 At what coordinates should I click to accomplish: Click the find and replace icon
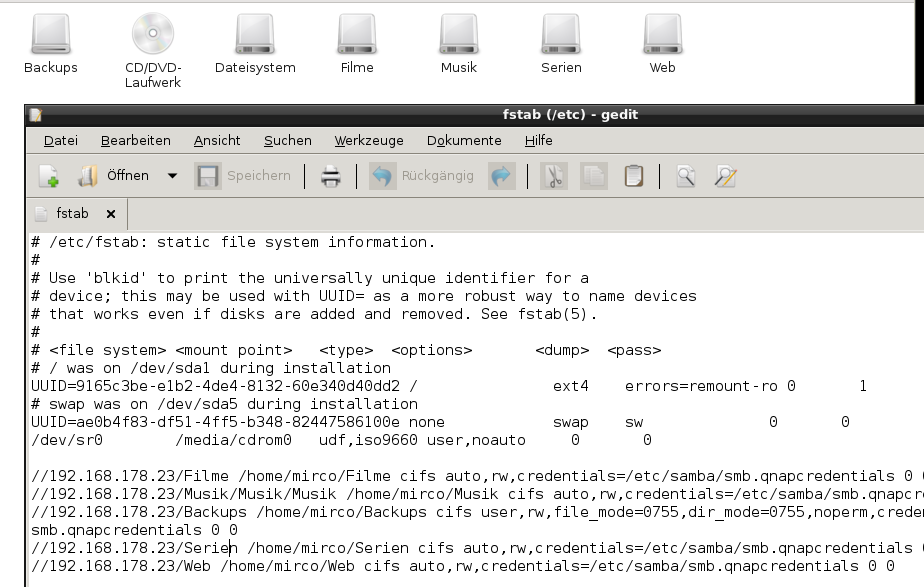coord(725,176)
